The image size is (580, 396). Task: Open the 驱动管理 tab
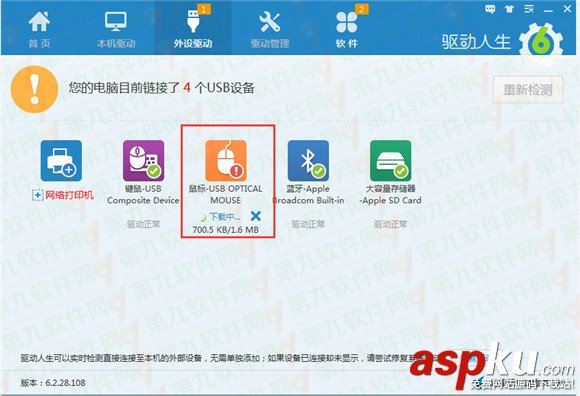[270, 30]
